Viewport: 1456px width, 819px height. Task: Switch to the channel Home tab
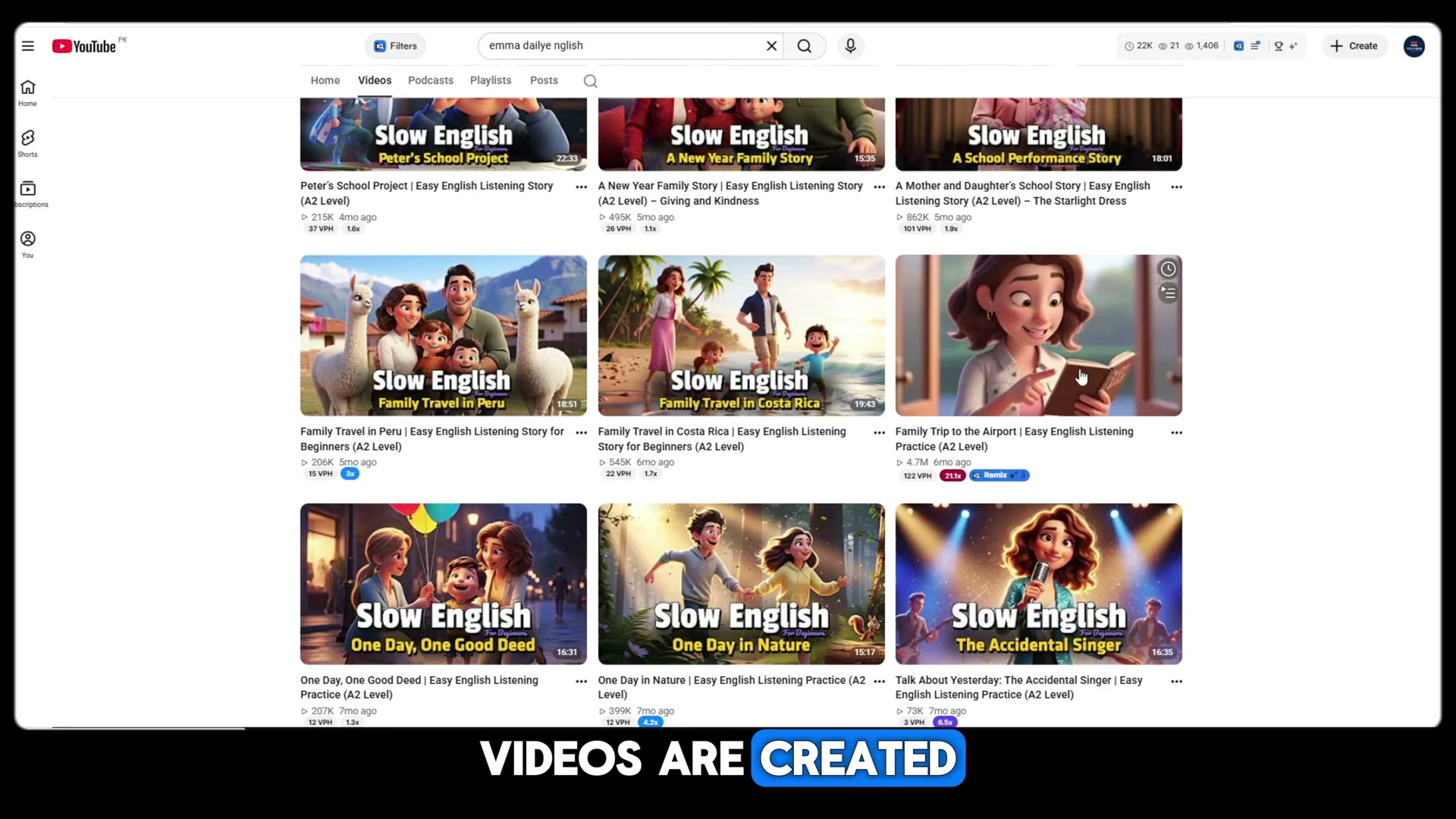(x=325, y=80)
